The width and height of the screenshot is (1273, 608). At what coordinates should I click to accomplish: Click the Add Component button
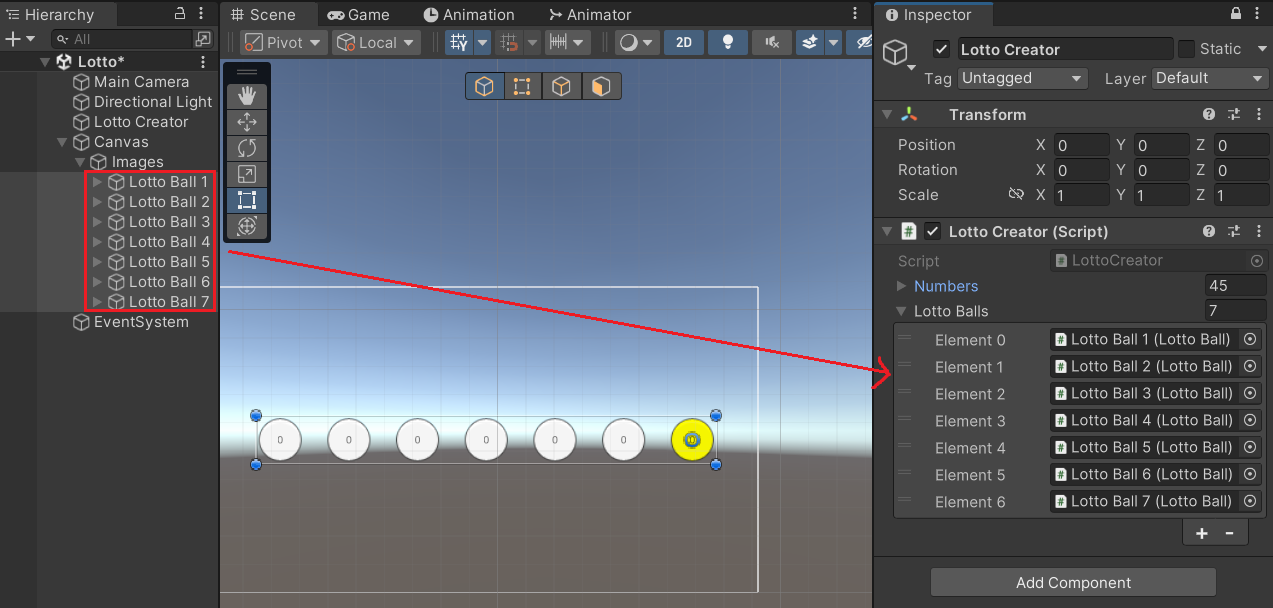tap(1073, 583)
